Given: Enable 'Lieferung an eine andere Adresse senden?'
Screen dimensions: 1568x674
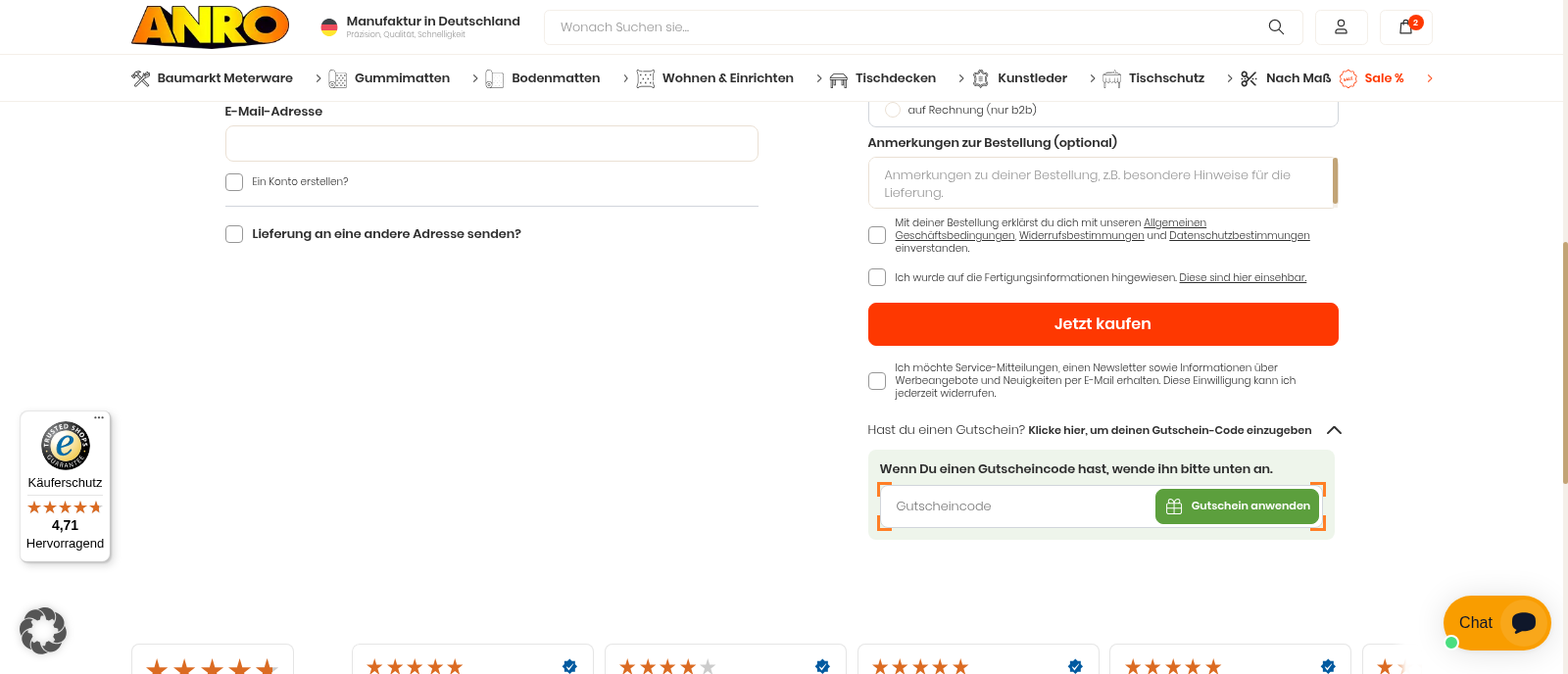Looking at the screenshot, I should point(233,234).
